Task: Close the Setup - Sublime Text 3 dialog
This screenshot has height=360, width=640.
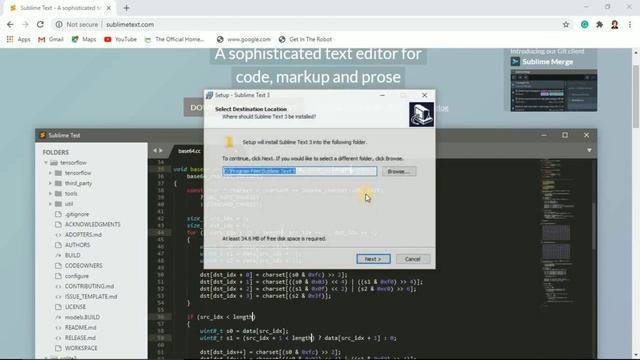Action: (424, 95)
